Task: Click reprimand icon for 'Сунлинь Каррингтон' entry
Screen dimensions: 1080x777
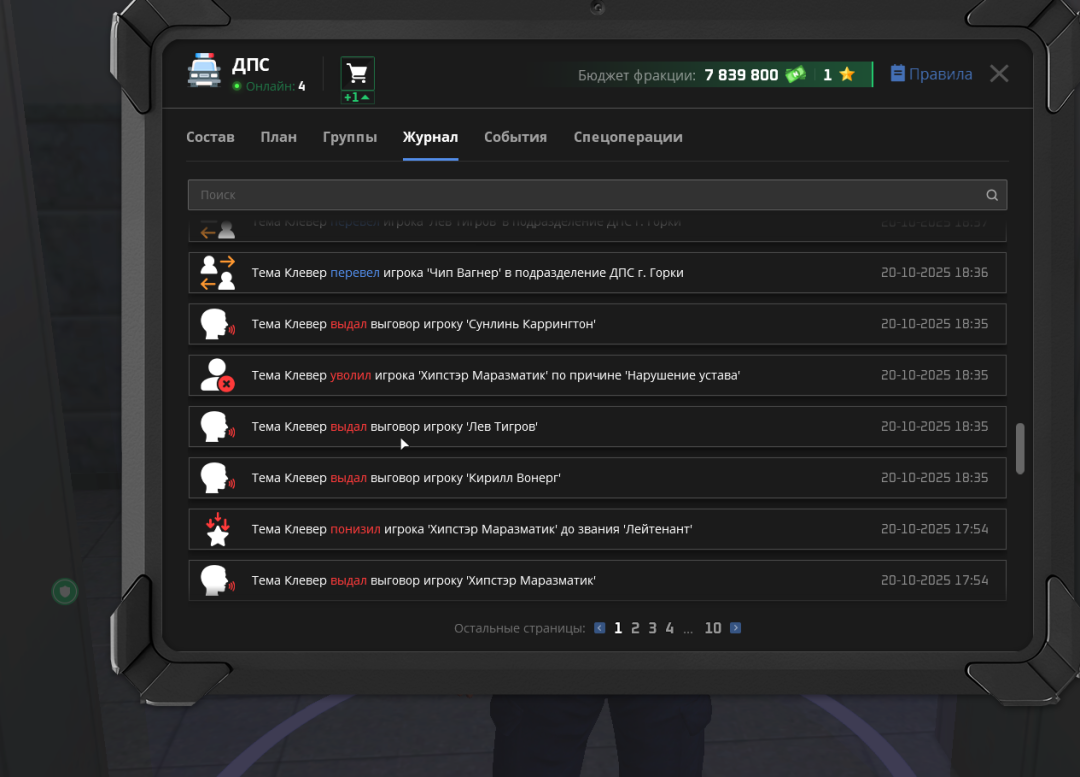Action: [x=217, y=324]
